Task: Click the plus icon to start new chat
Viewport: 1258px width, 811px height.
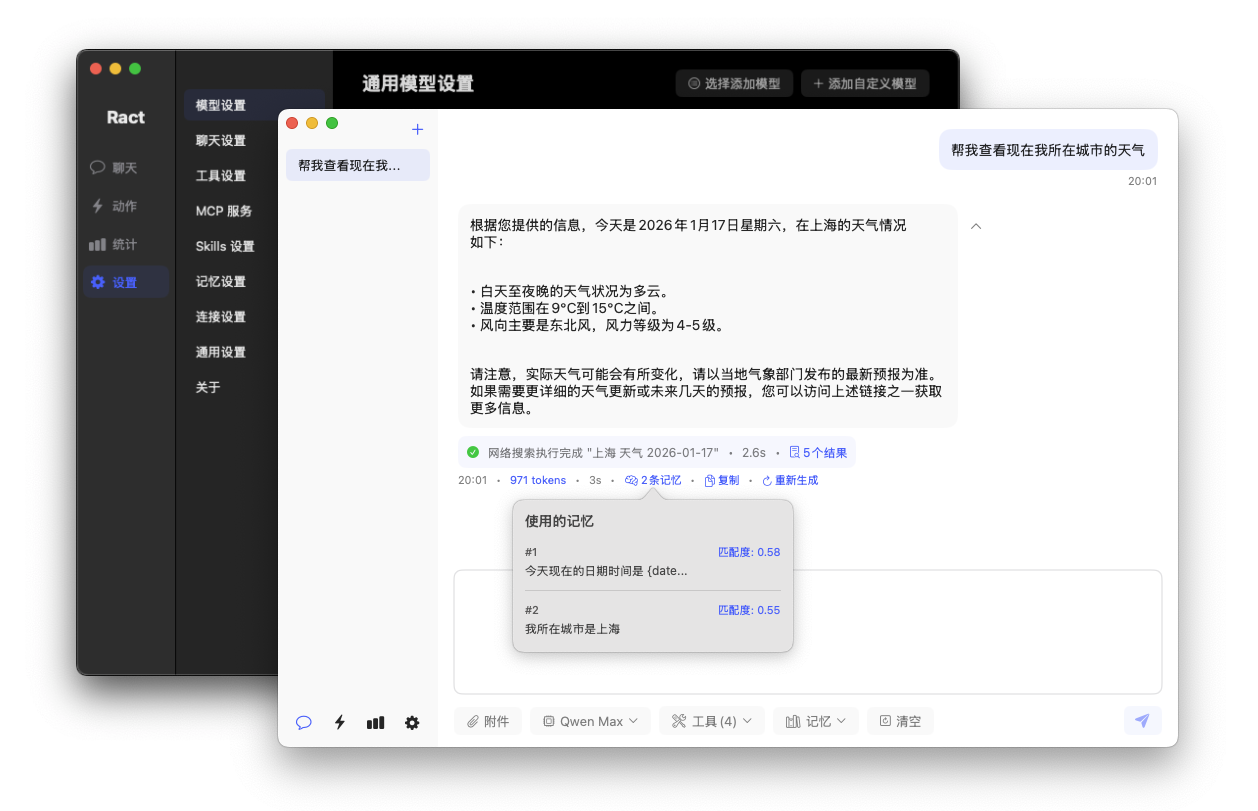Action: coord(418,129)
